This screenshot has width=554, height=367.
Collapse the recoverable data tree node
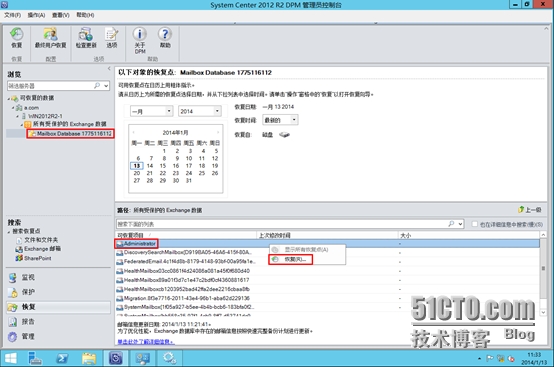point(9,98)
